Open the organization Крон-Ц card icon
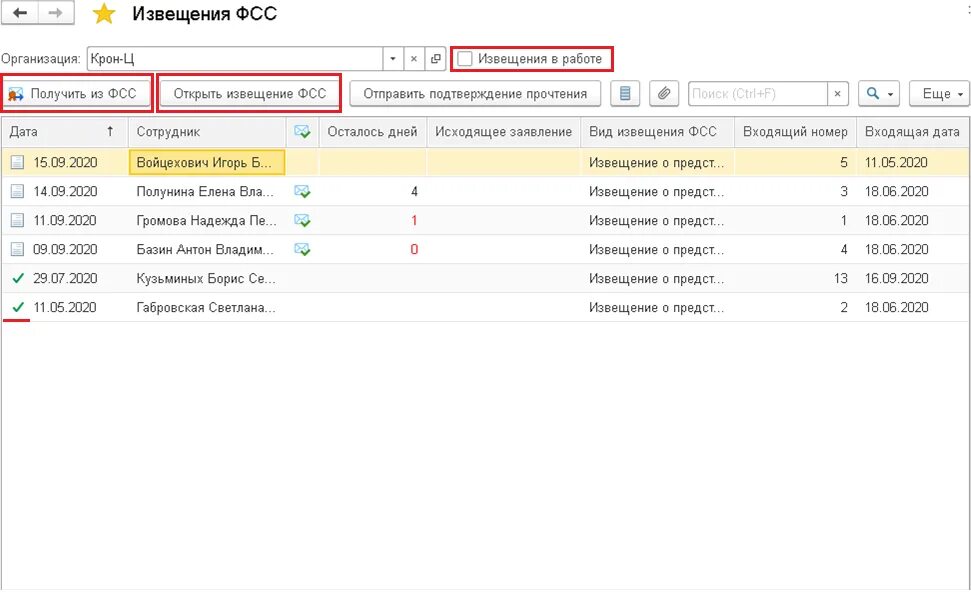971x592 pixels. (x=435, y=59)
